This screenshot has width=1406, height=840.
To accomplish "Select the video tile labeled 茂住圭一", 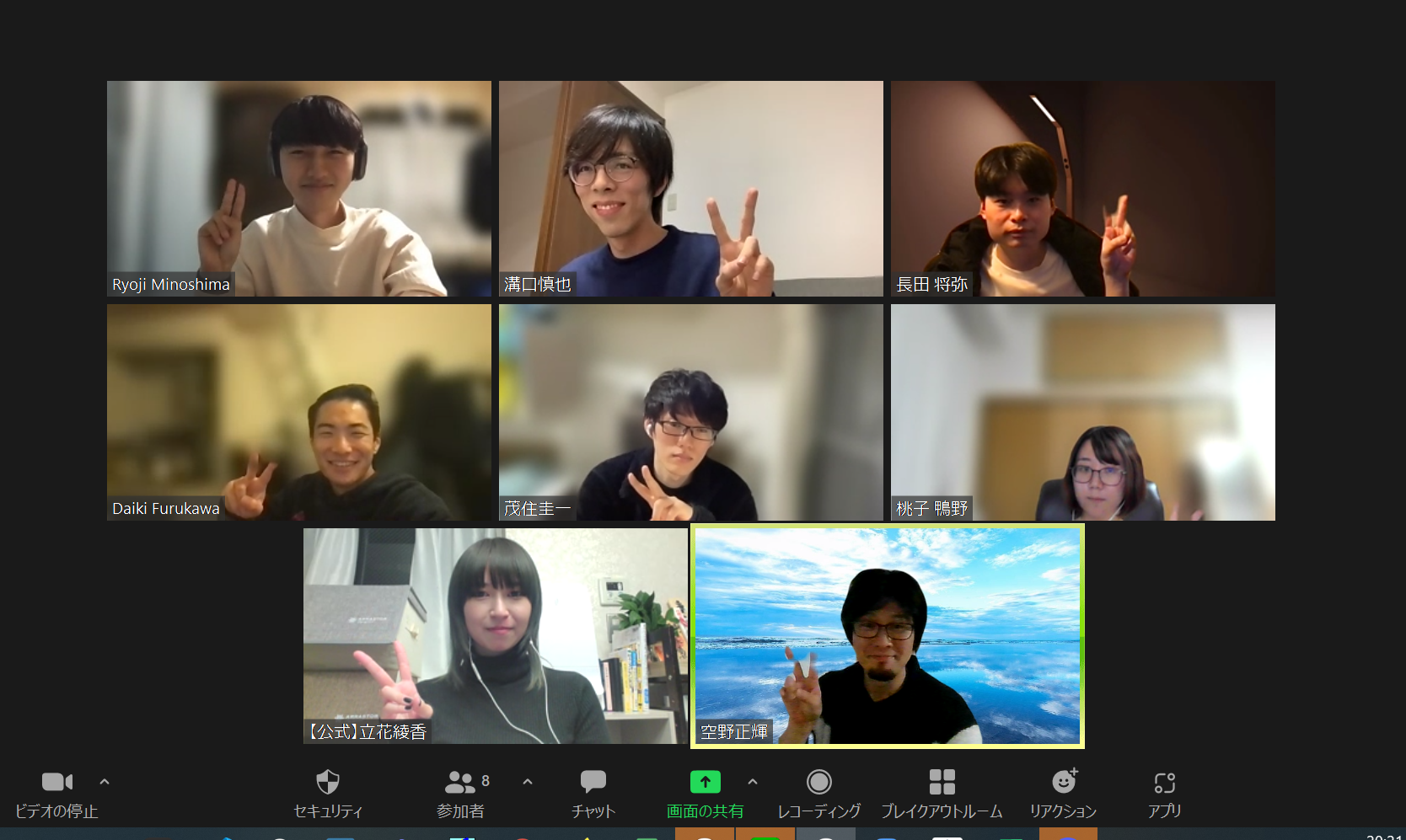I will [x=690, y=412].
